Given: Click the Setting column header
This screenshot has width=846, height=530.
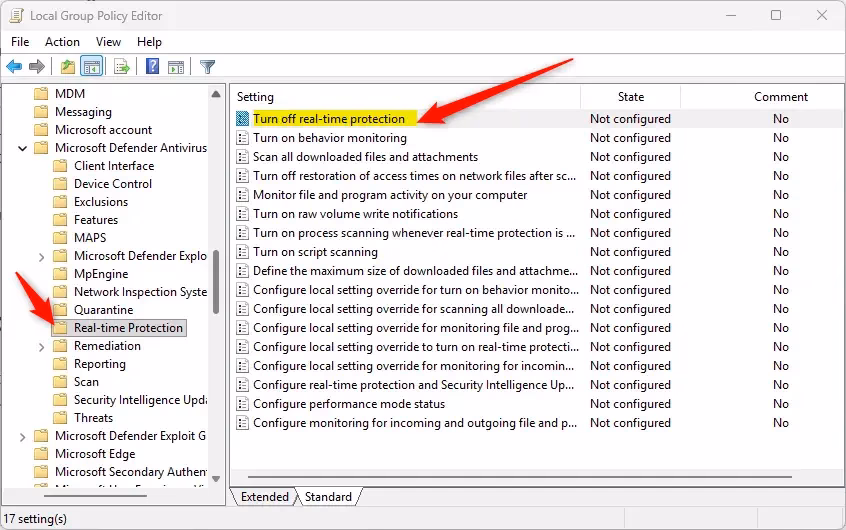Looking at the screenshot, I should pyautogui.click(x=405, y=97).
